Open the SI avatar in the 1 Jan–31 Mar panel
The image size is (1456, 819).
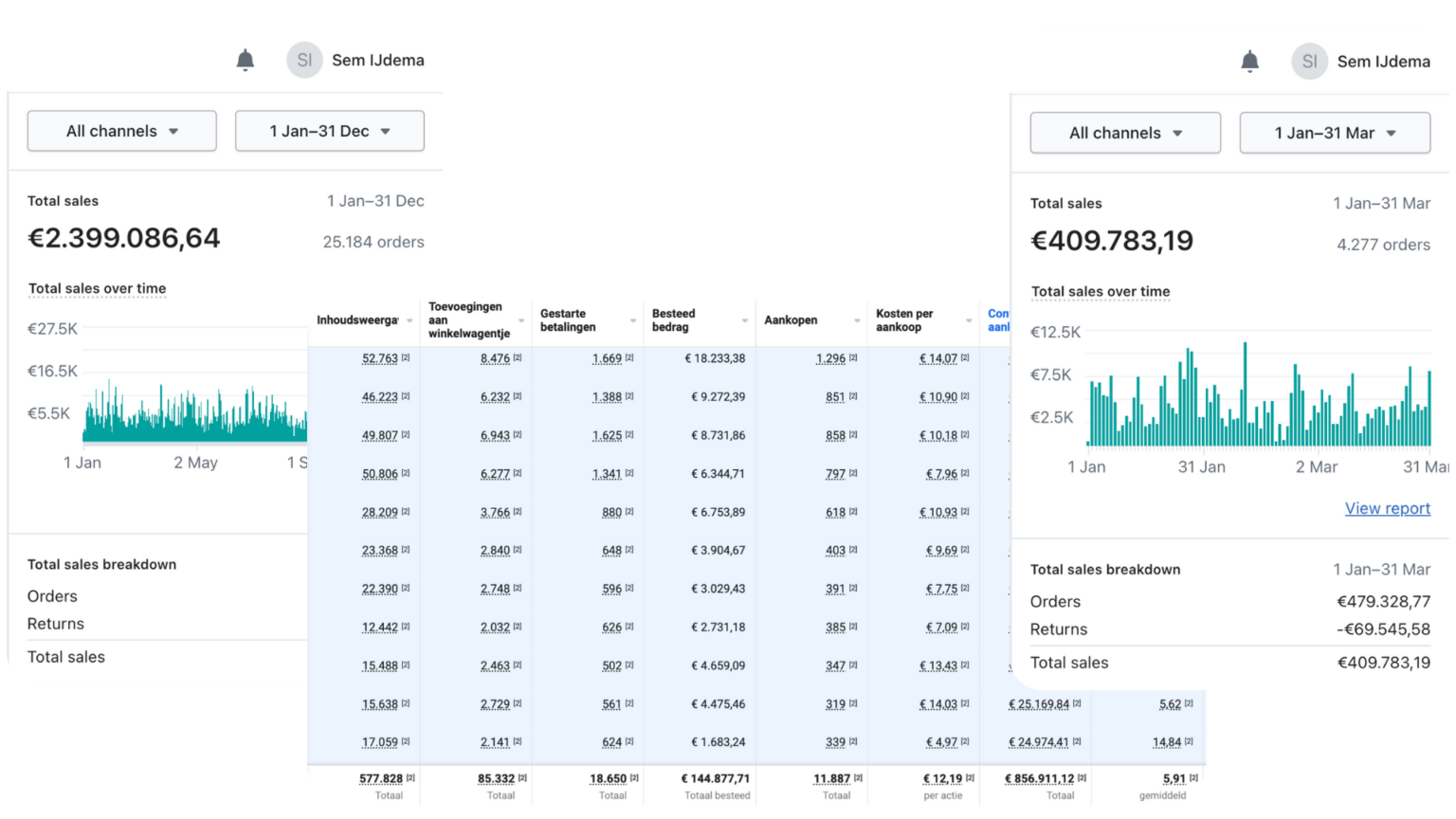click(1309, 62)
